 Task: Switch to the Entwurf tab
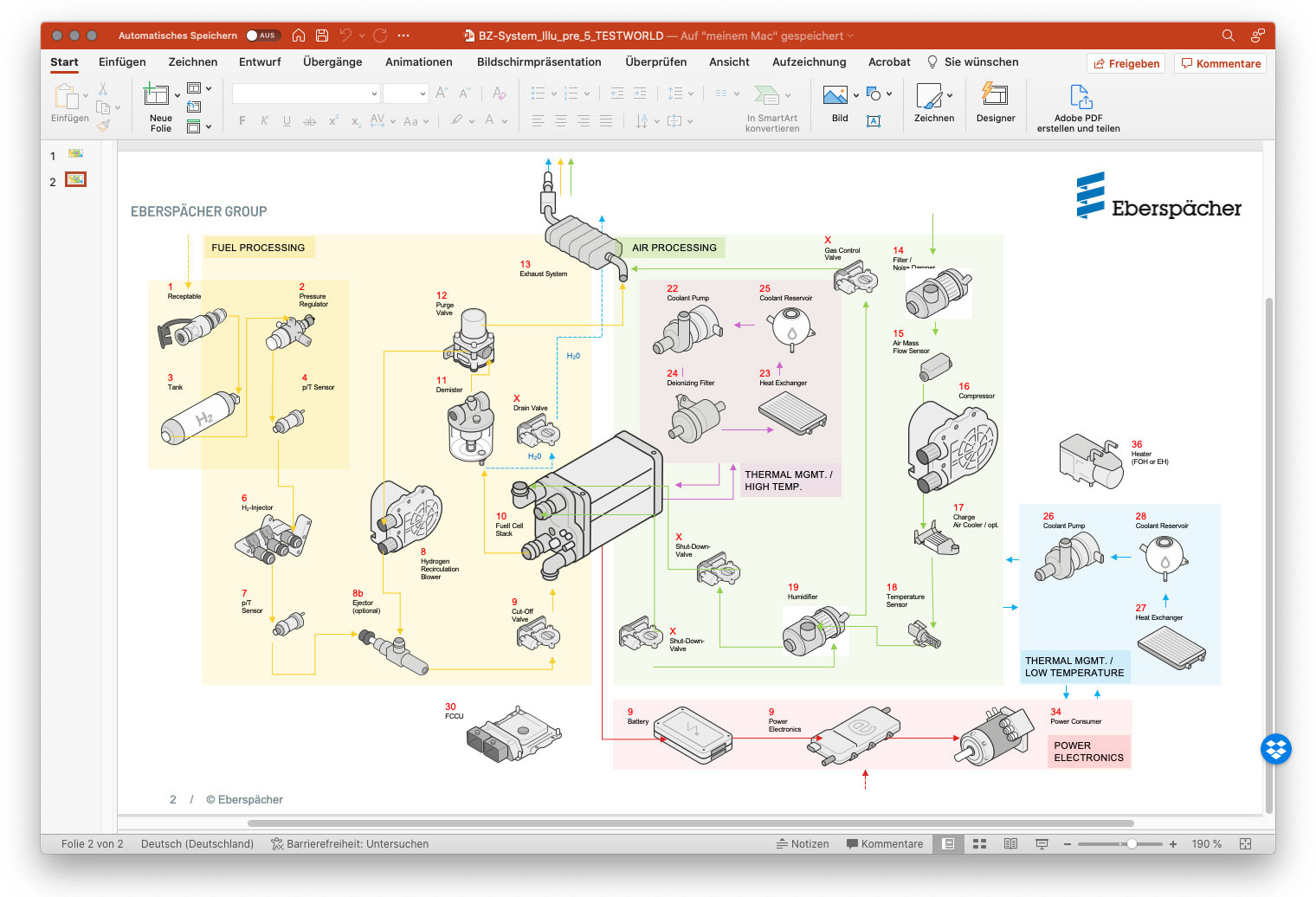(260, 62)
